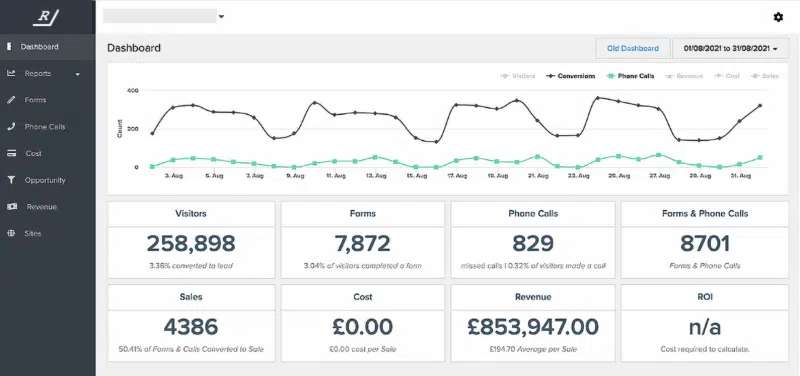Click the Revenue value £853,947.00
Screen dimensions: 800x376
tap(533, 327)
